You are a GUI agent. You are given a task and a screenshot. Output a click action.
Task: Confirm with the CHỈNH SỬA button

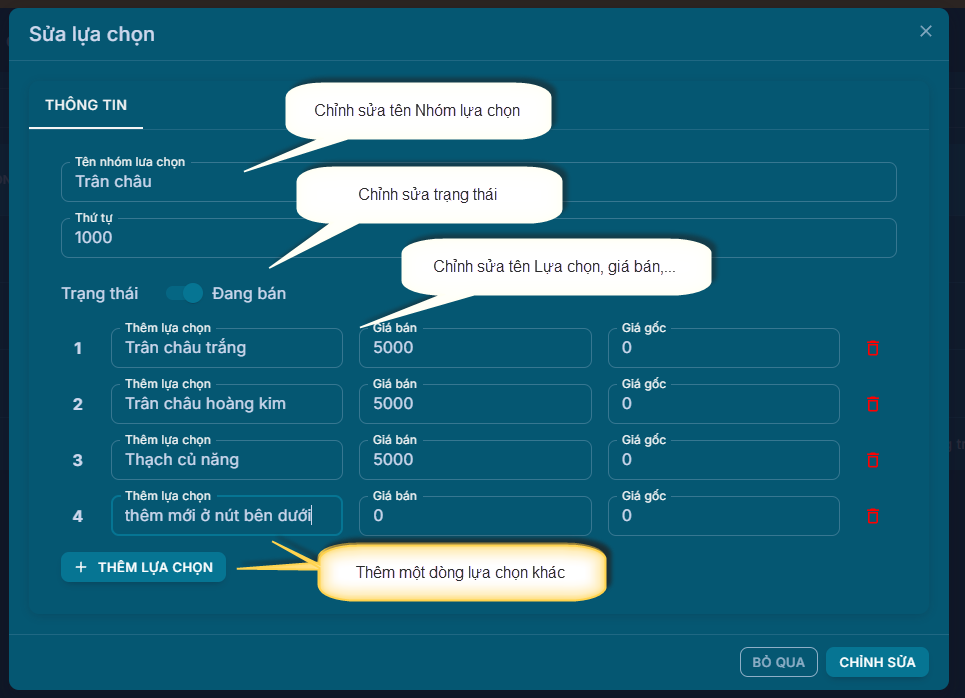[x=876, y=662]
